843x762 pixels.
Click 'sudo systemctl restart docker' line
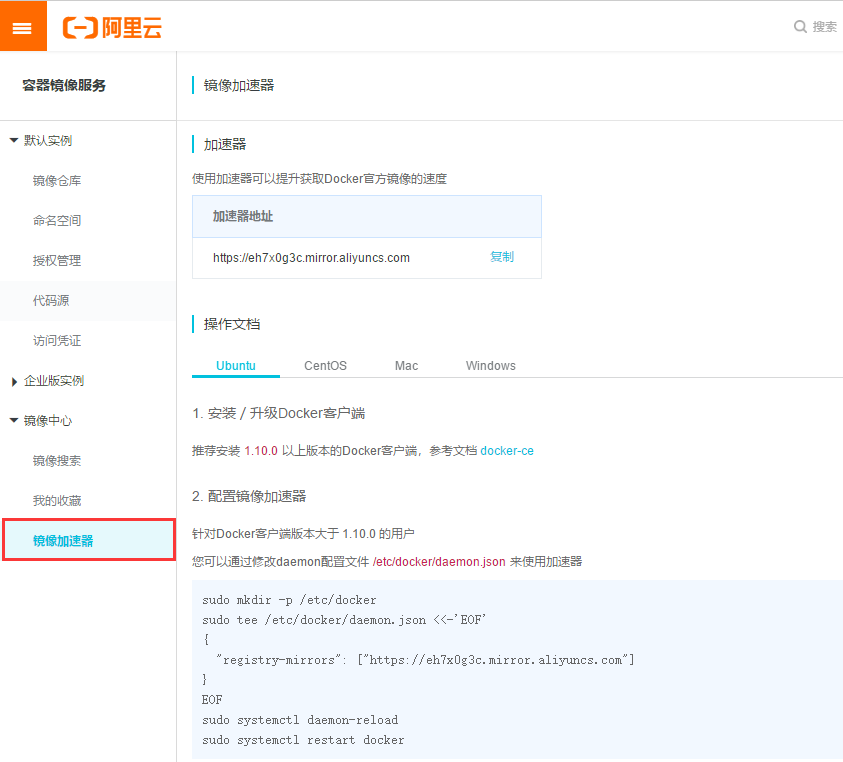click(x=303, y=740)
